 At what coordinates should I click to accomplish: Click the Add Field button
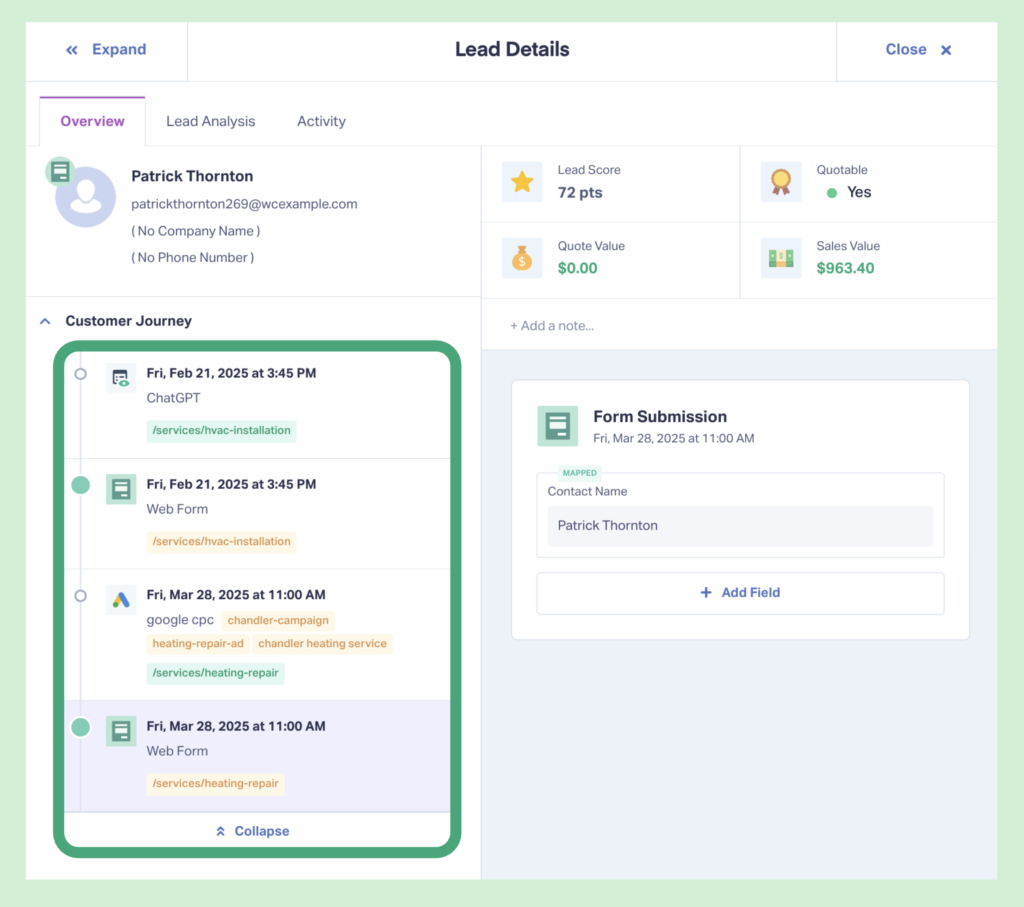[x=740, y=592]
